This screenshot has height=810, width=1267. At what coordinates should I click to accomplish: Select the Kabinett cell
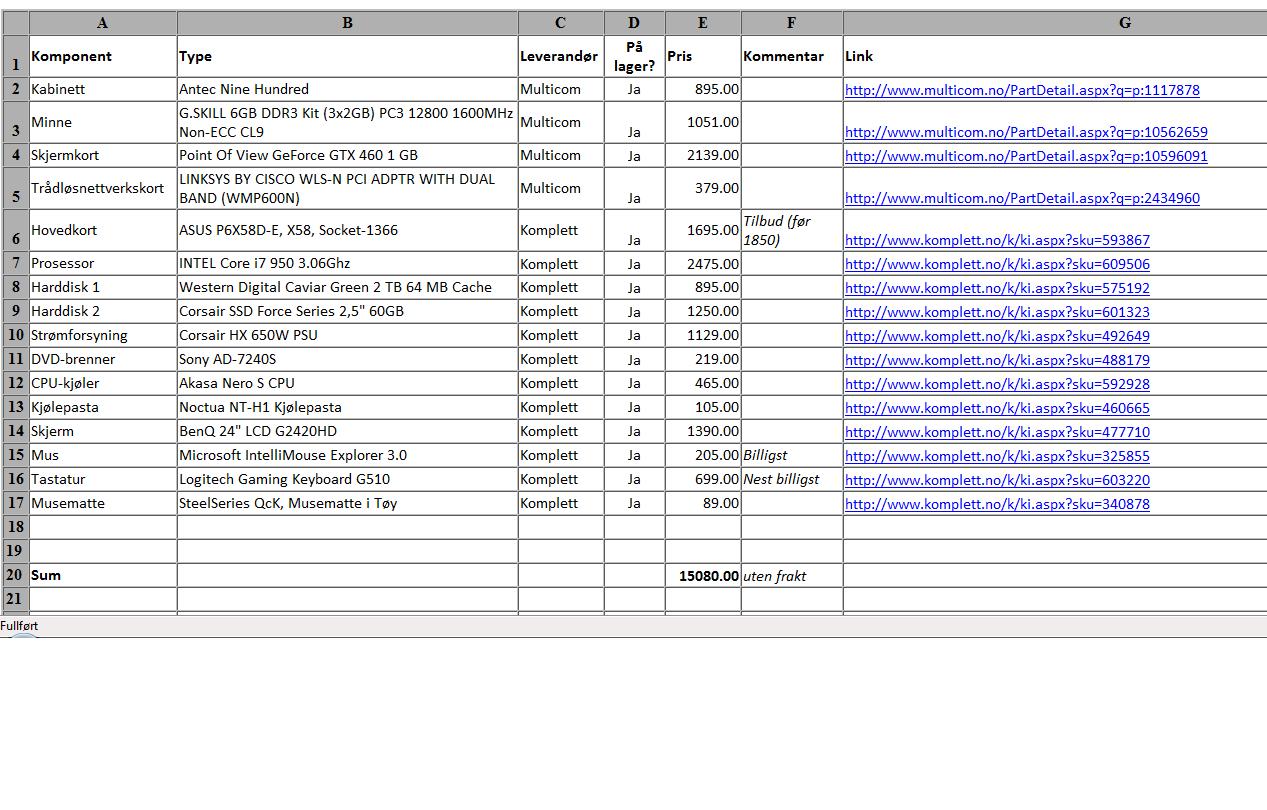103,89
